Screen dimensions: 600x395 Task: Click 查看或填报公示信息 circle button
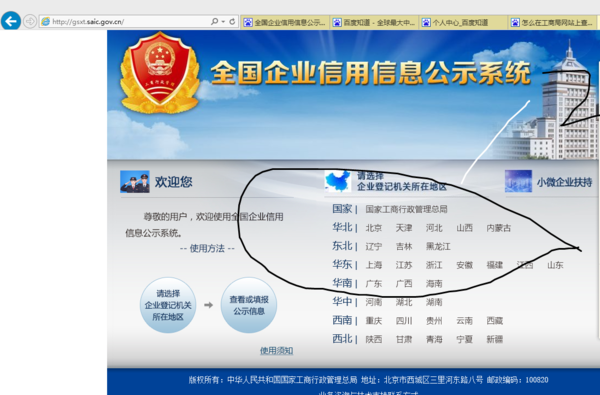[249, 305]
